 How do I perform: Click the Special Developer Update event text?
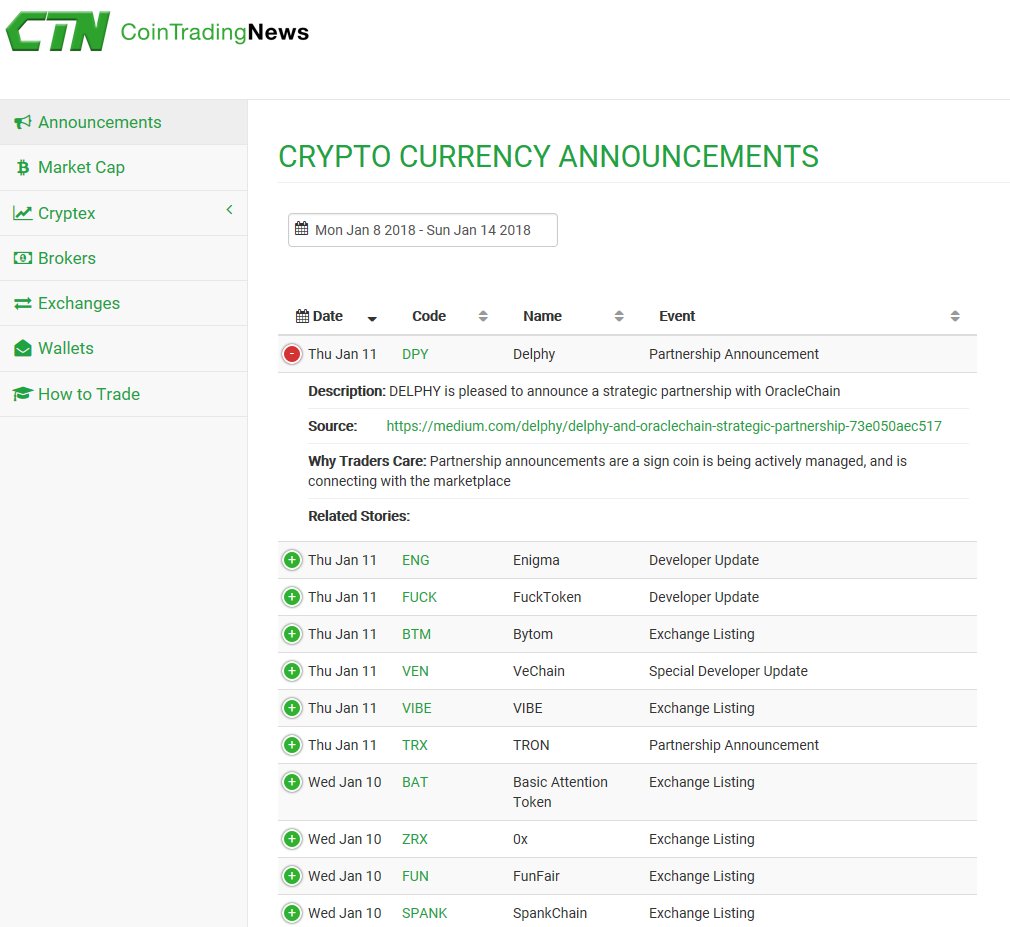[x=729, y=671]
